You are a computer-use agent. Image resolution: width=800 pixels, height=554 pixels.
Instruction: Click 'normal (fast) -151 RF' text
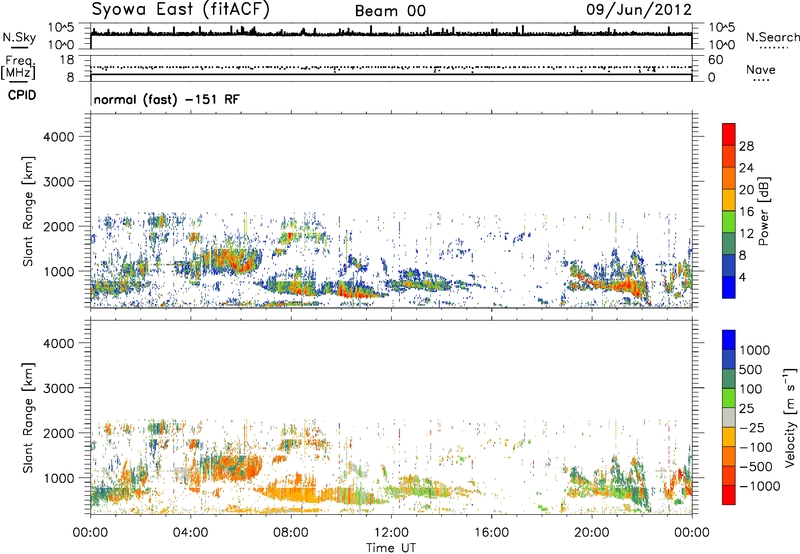pyautogui.click(x=166, y=99)
